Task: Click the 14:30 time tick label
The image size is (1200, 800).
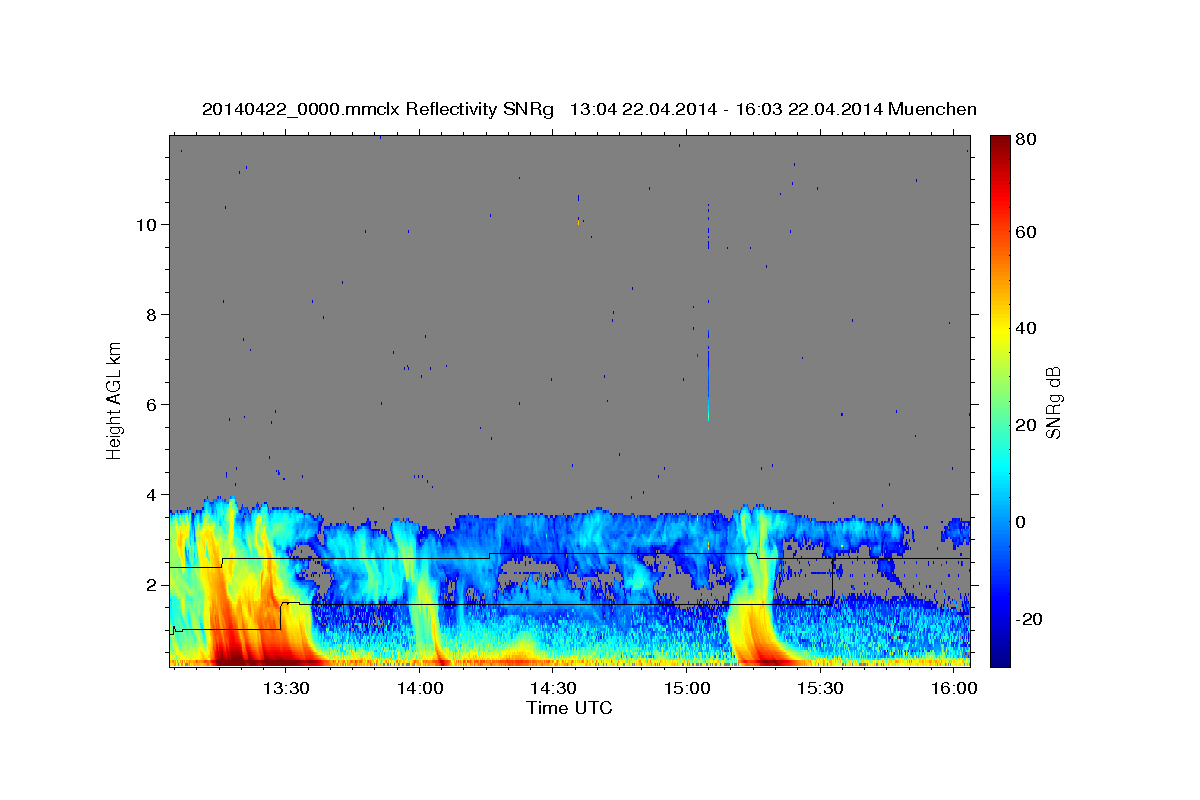Action: click(x=553, y=688)
